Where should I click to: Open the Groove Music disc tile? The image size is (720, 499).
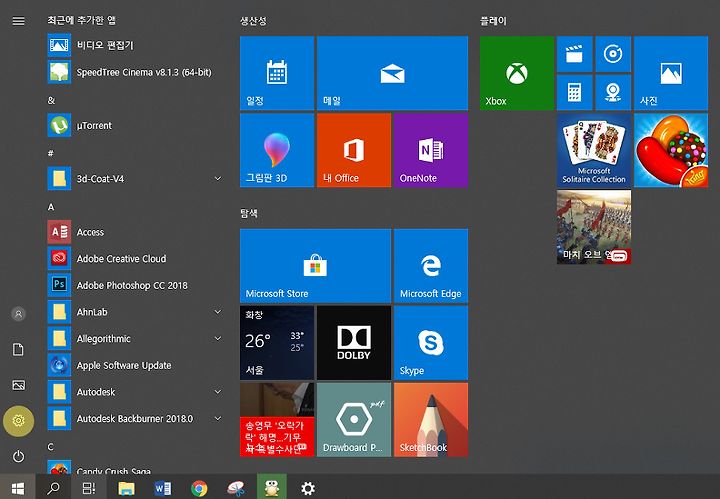(x=613, y=54)
